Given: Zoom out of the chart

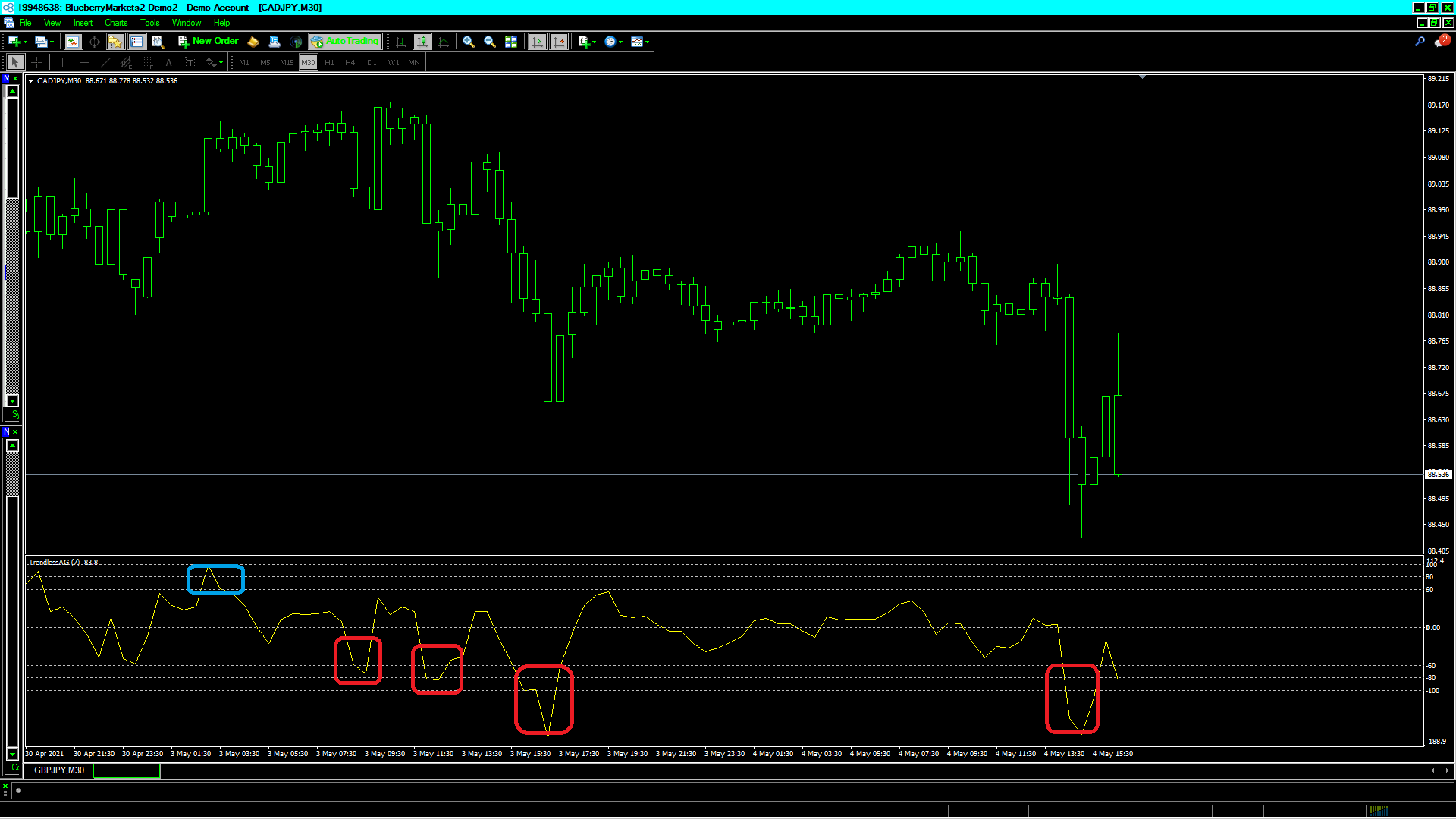Looking at the screenshot, I should tap(490, 42).
